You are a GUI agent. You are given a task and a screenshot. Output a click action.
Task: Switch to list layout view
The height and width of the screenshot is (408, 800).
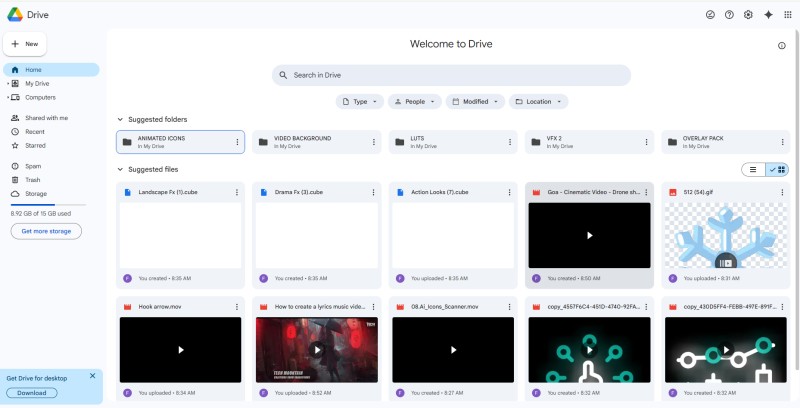[753, 169]
